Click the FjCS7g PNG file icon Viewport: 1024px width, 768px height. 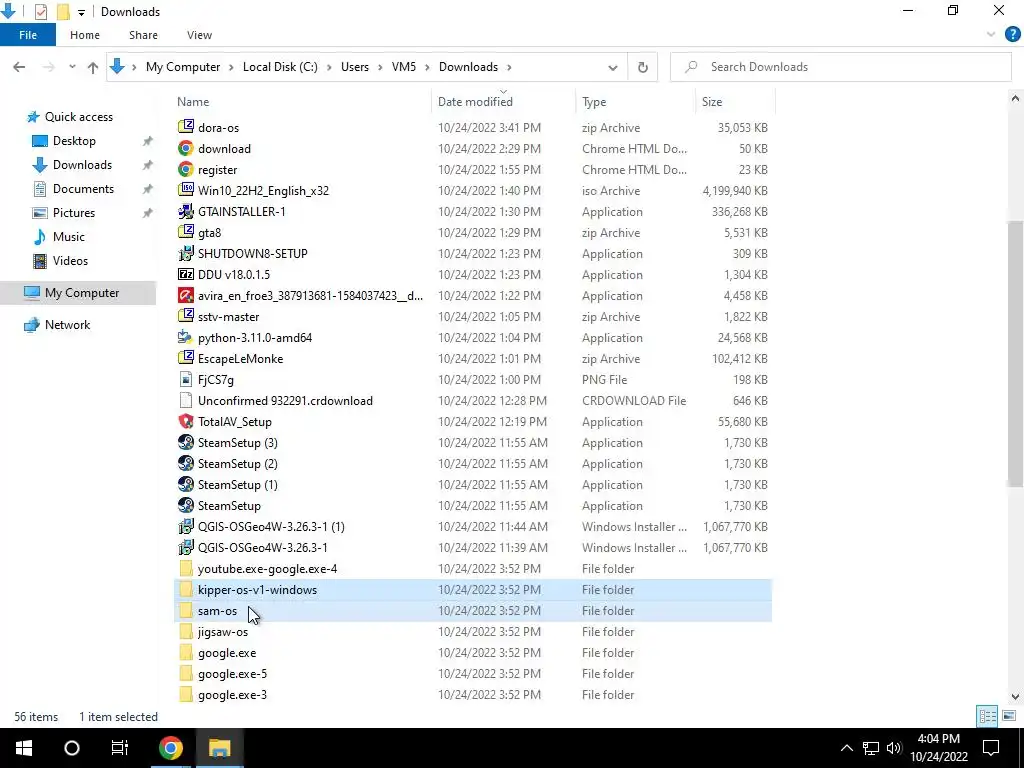(186, 379)
